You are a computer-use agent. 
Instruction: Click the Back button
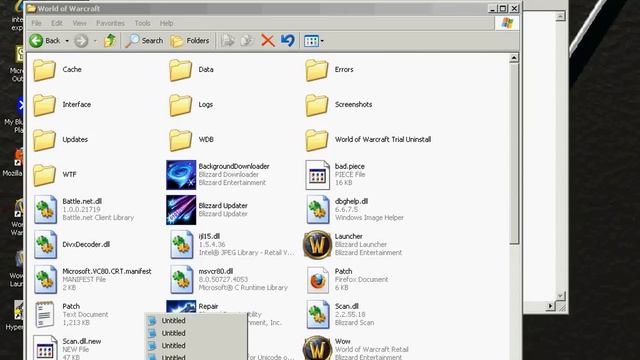[x=45, y=41]
